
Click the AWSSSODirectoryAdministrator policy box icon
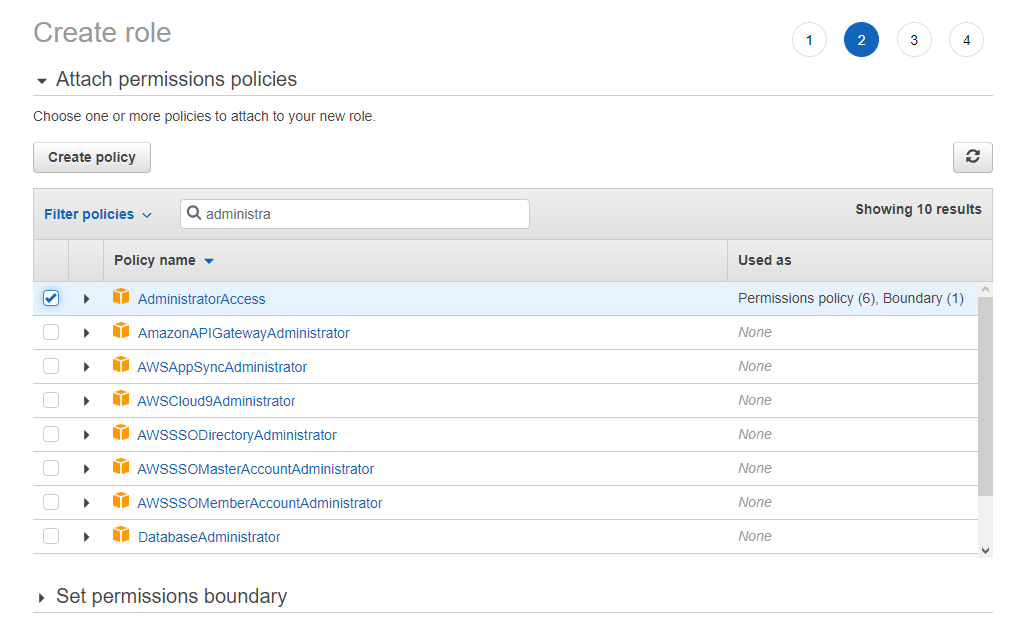pos(121,432)
